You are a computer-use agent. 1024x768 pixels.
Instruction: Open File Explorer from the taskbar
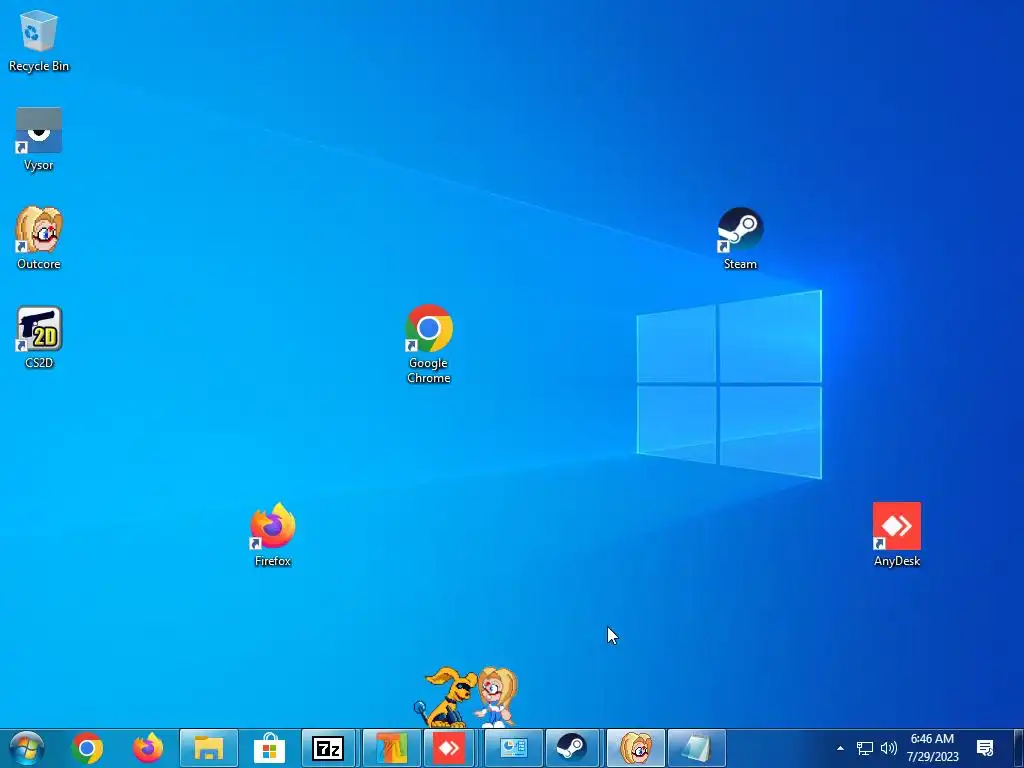click(x=209, y=748)
